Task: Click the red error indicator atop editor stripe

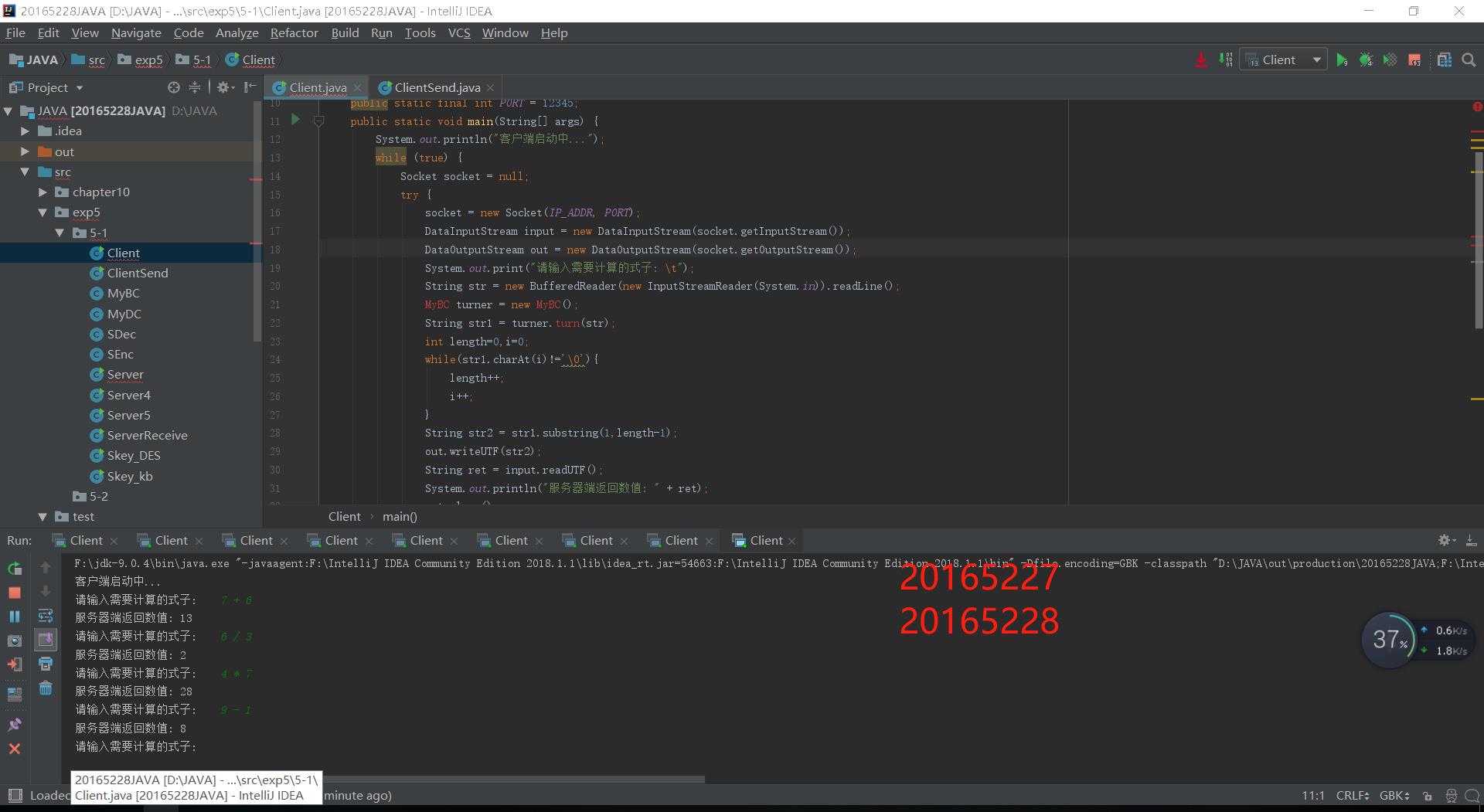Action: tap(1477, 107)
